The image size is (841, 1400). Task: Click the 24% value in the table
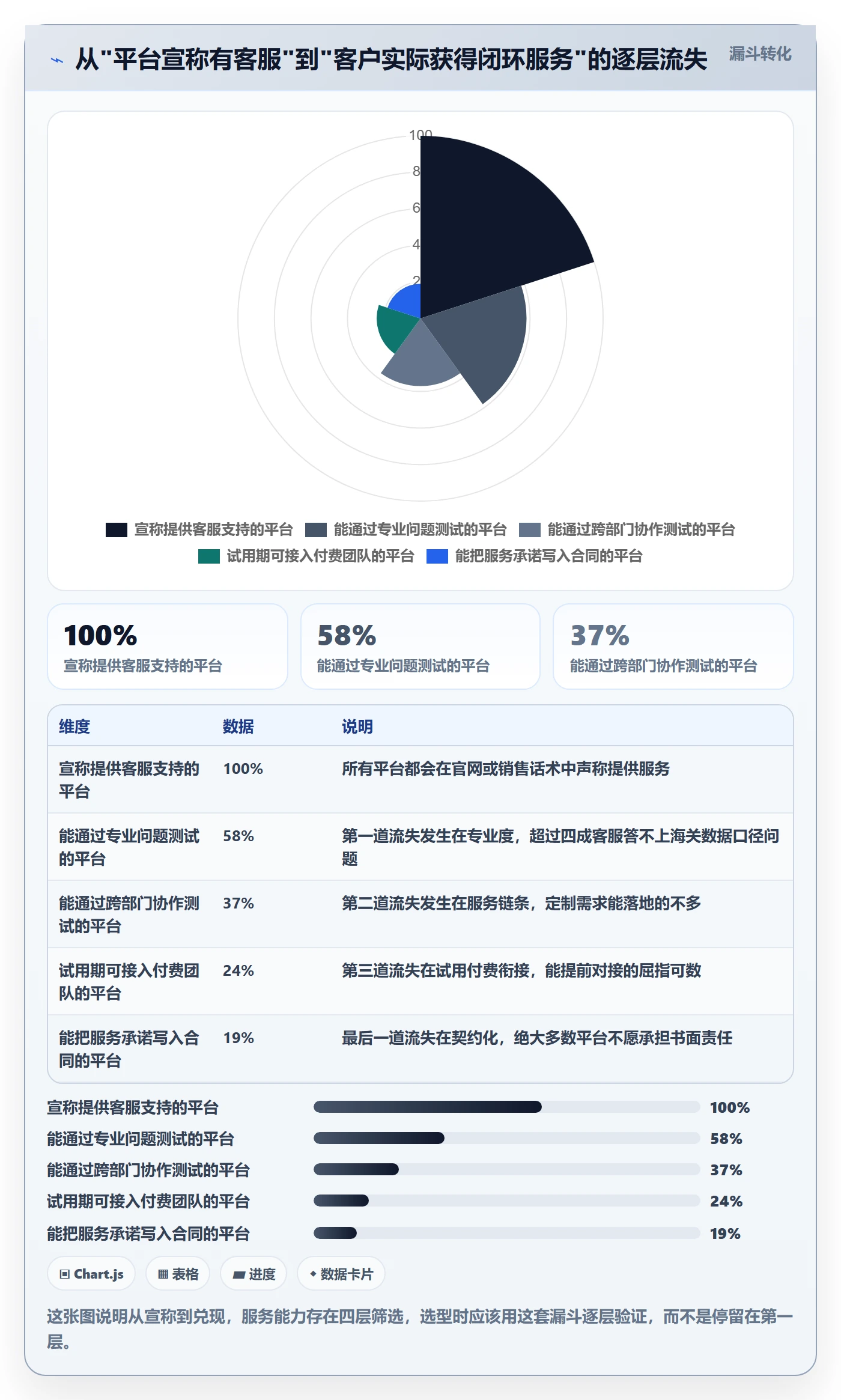click(x=238, y=970)
